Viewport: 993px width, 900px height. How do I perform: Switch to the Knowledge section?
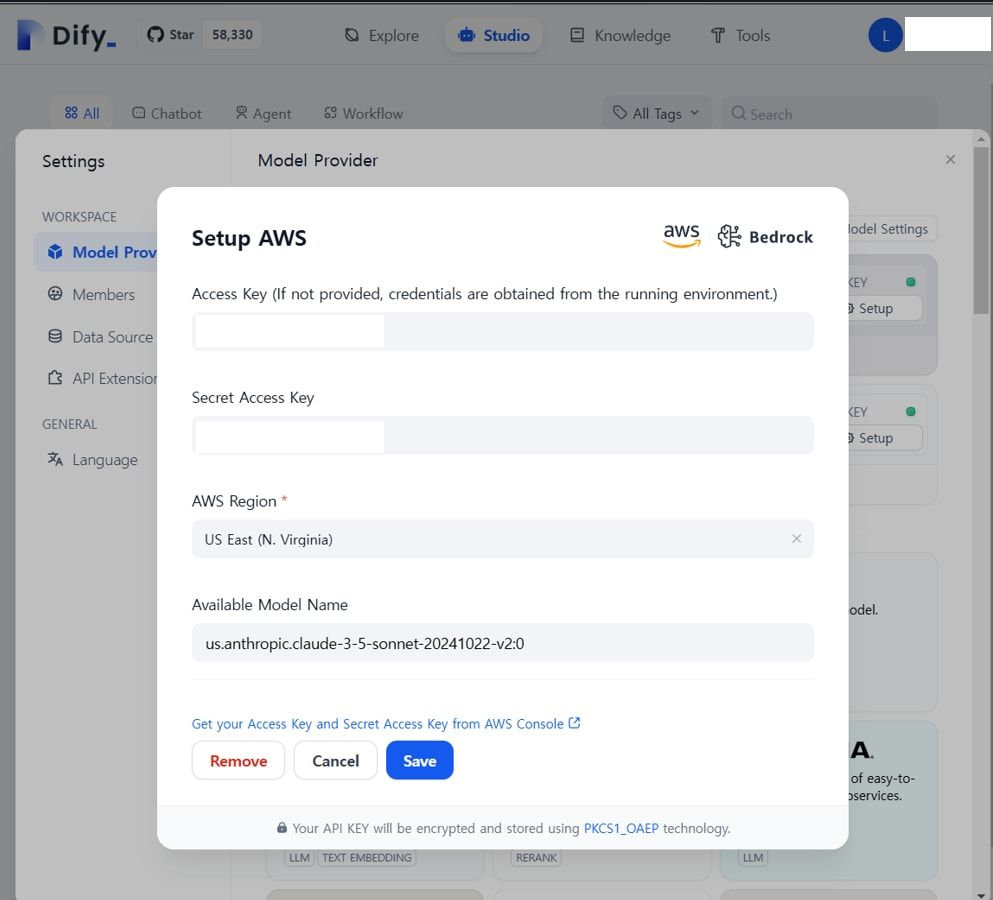tap(620, 35)
